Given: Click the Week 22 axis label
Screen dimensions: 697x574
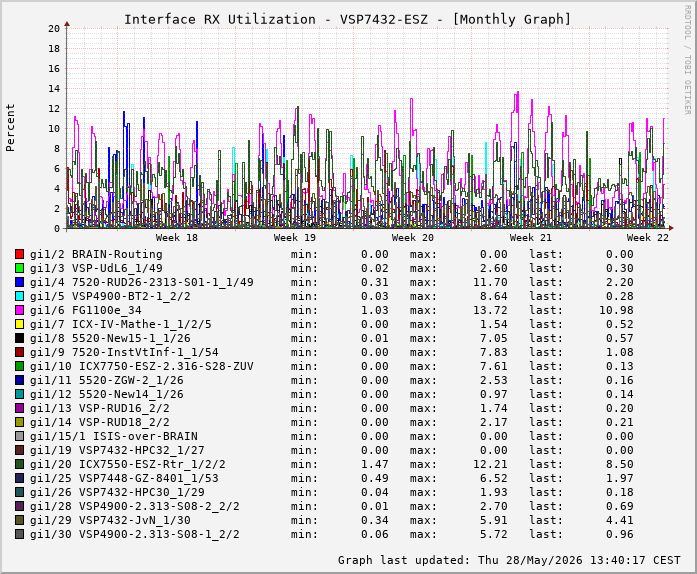Looking at the screenshot, I should (x=648, y=237).
